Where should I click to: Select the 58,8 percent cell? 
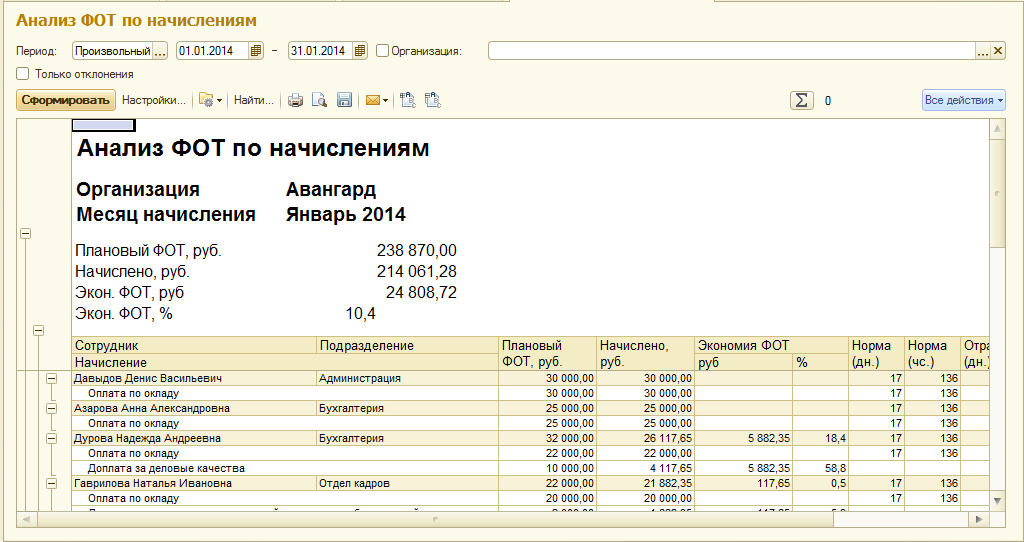coord(821,468)
